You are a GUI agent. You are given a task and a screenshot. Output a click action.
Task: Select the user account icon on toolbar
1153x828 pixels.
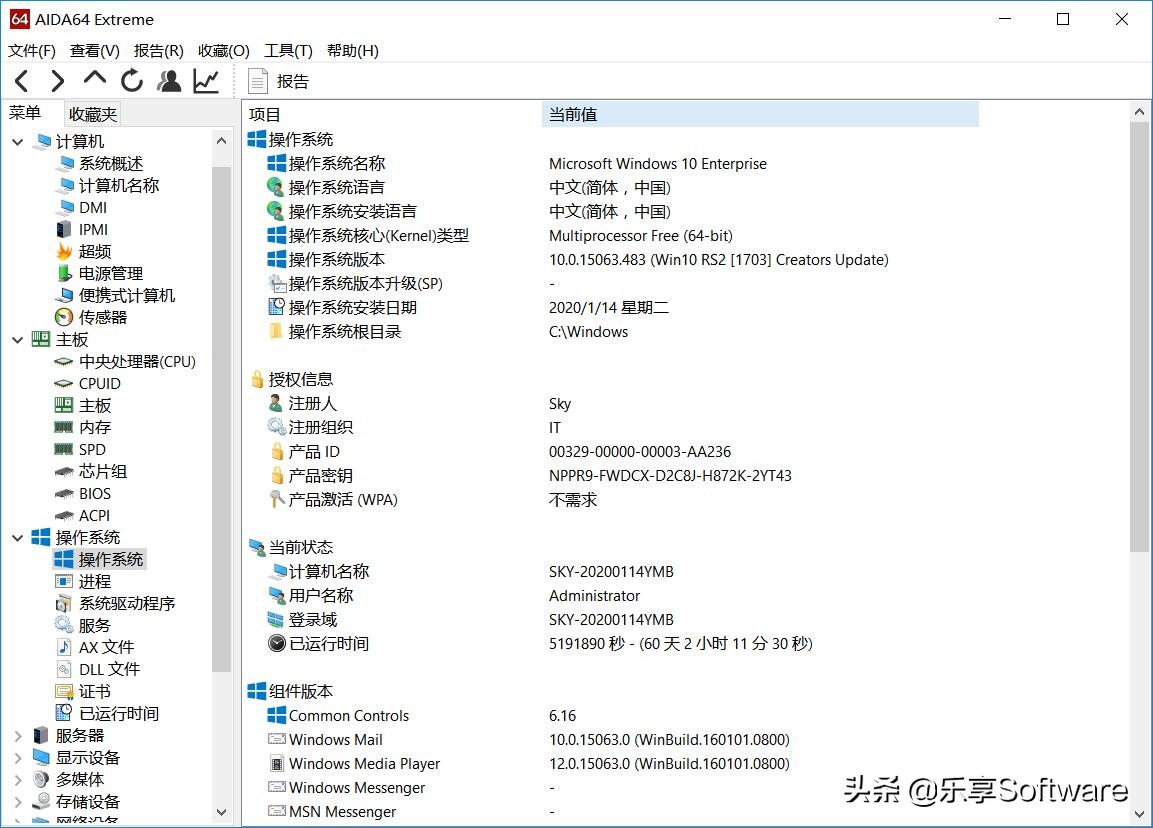coord(168,81)
